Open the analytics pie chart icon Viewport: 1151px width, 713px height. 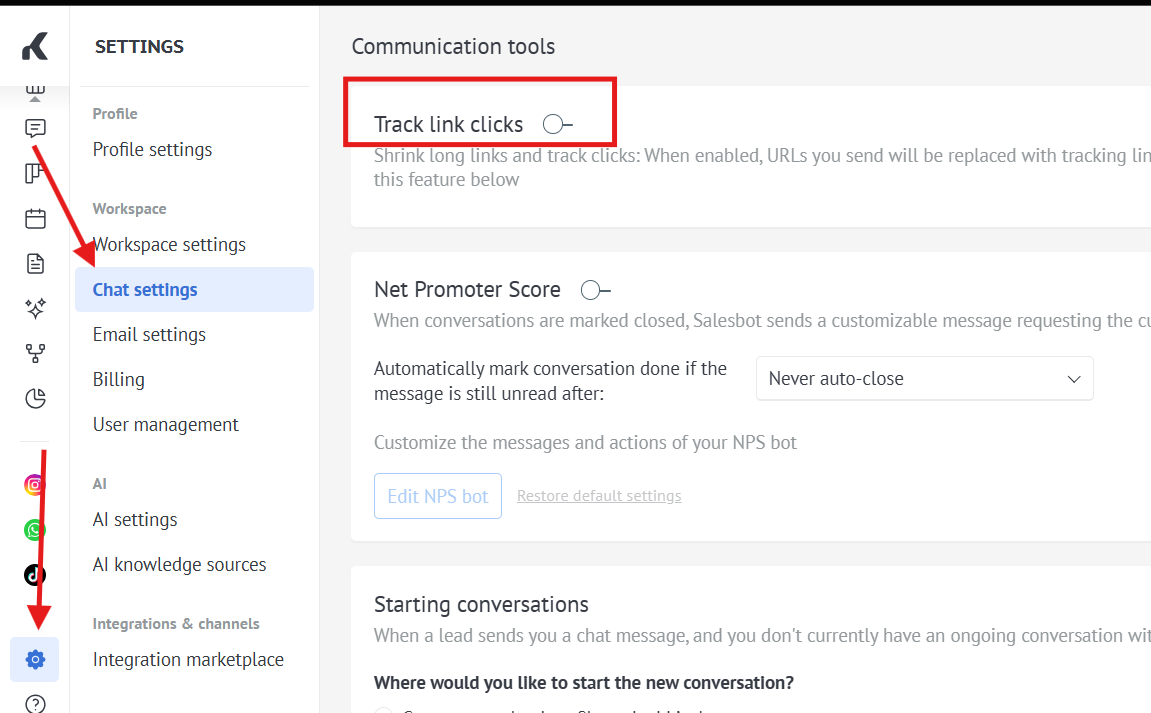click(x=35, y=399)
